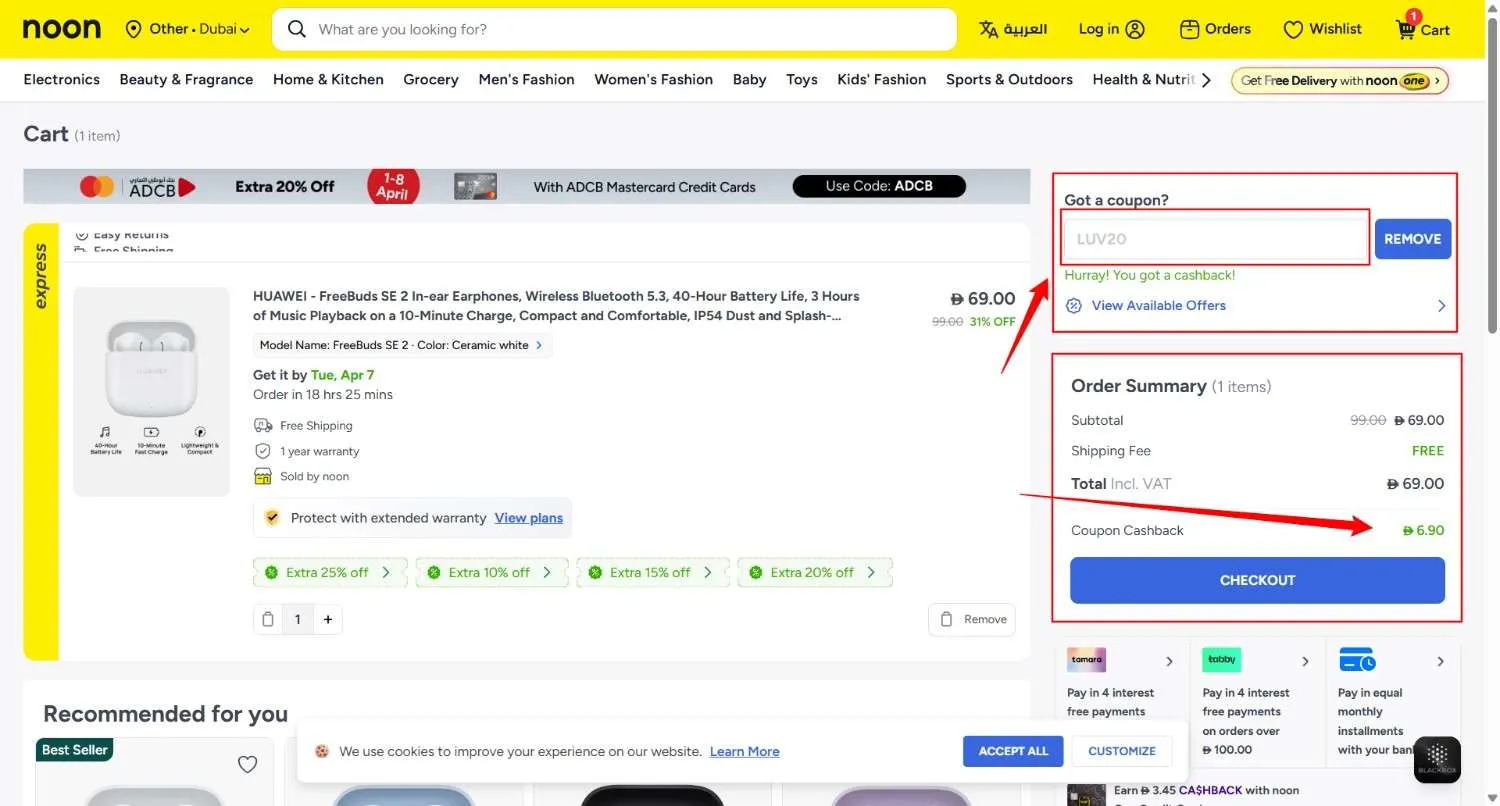This screenshot has height=806, width=1500.
Task: Open the cookie Learn More link
Action: click(744, 751)
